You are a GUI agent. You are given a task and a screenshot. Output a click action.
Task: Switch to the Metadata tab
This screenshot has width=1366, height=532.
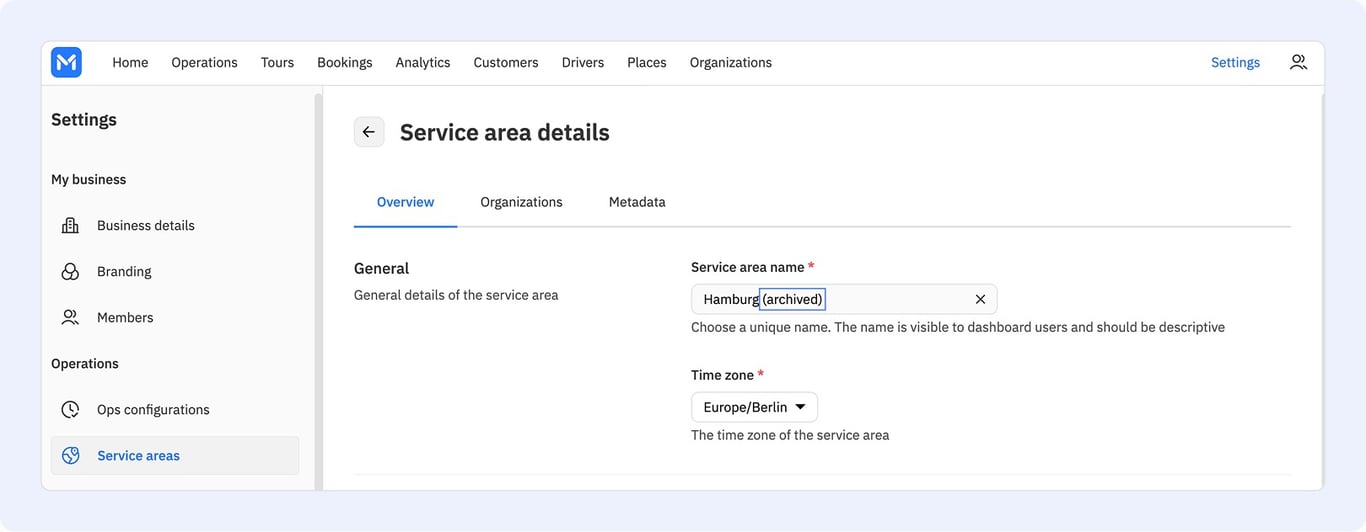coord(637,202)
